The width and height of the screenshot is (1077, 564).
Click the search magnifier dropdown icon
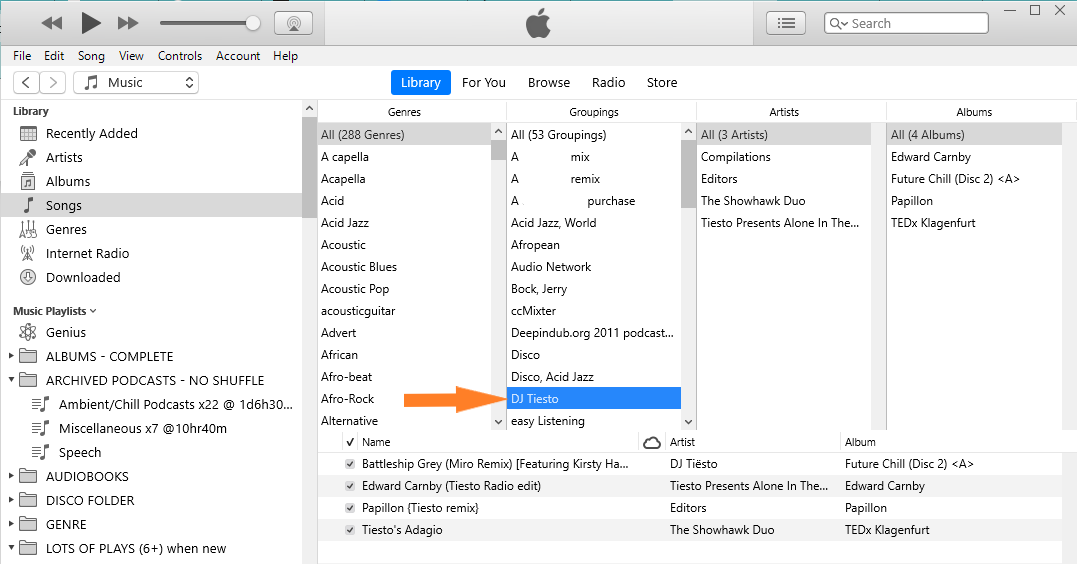[x=839, y=23]
